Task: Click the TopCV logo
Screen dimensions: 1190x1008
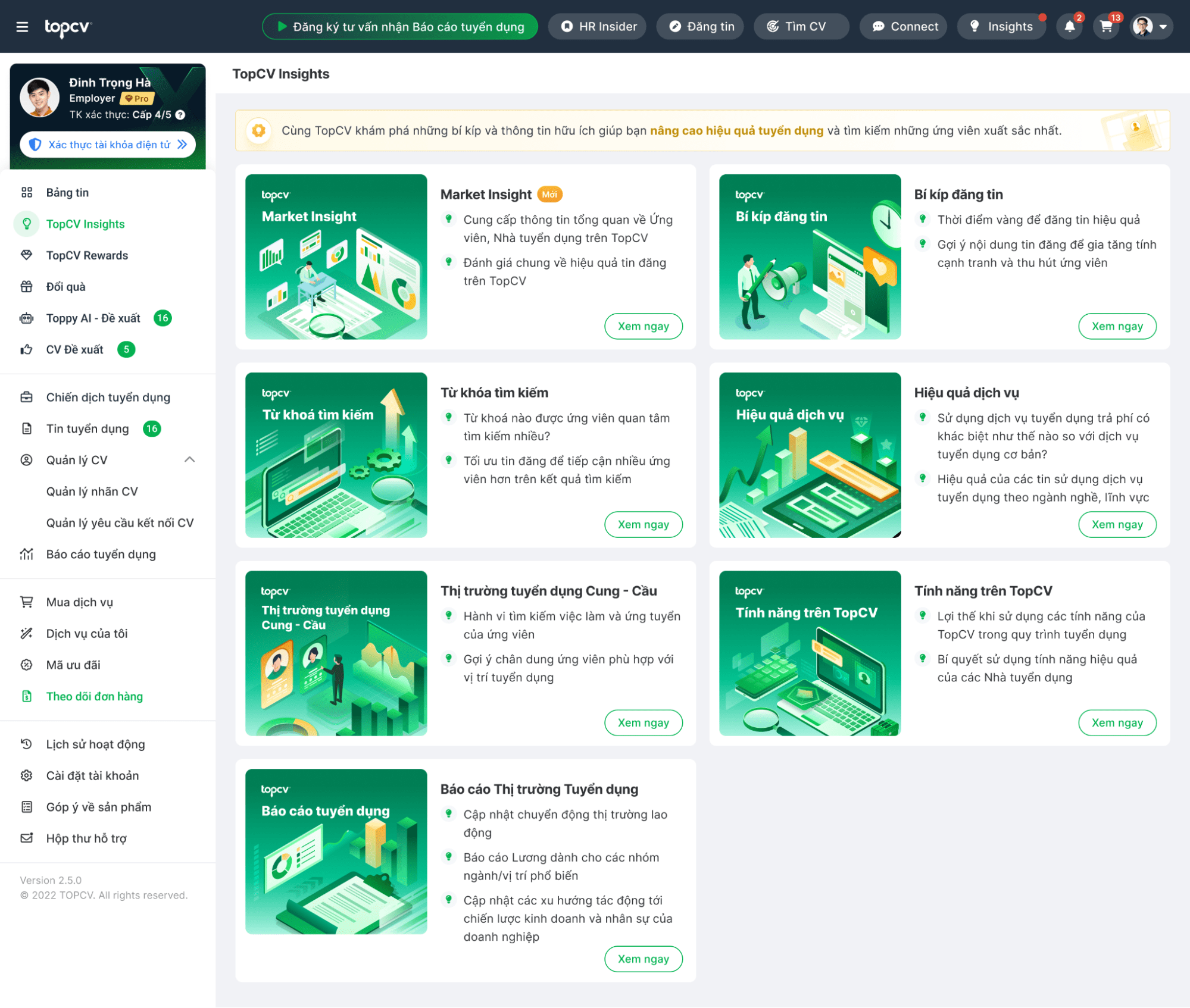Action: 67,27
